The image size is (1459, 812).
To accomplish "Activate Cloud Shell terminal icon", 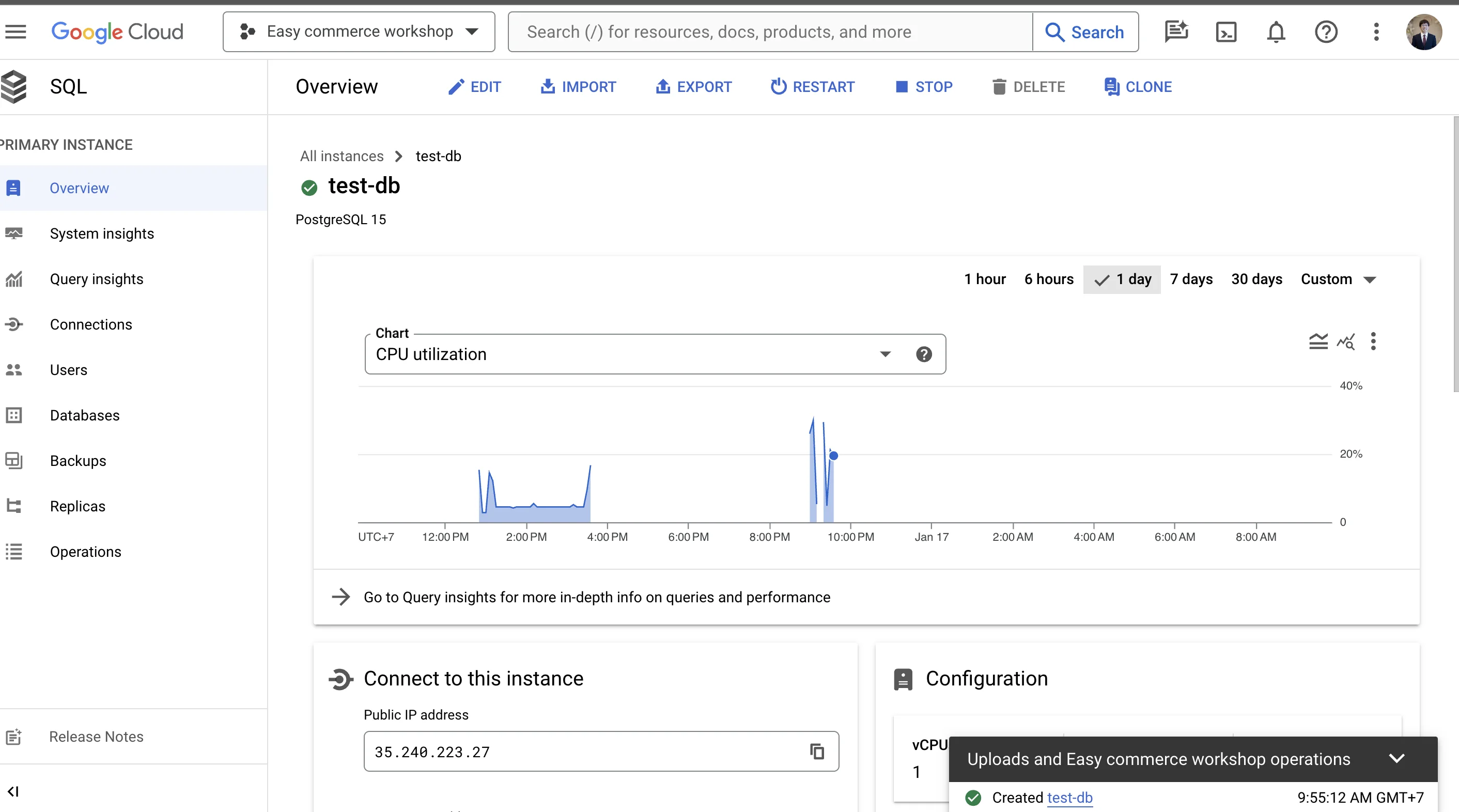I will [1226, 32].
